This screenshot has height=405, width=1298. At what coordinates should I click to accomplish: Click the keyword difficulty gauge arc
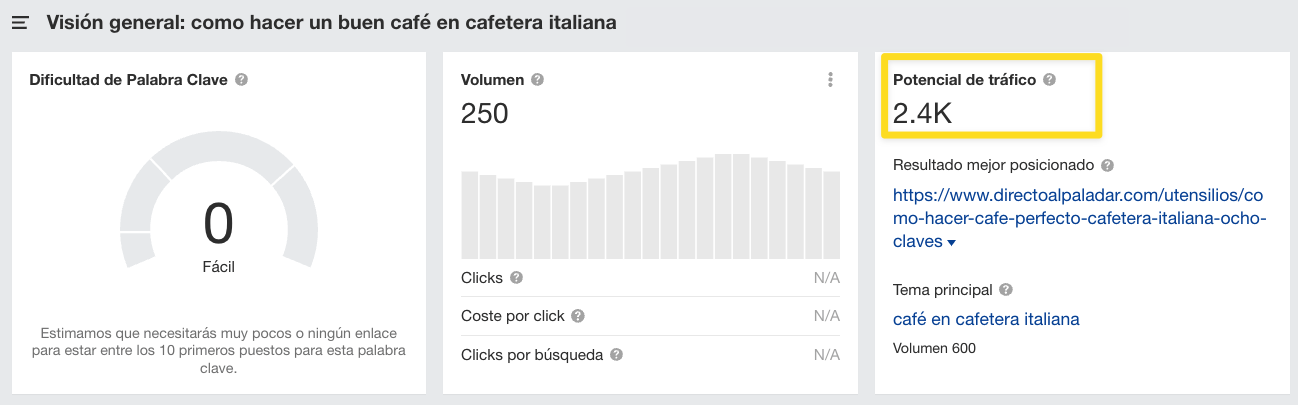(x=218, y=152)
